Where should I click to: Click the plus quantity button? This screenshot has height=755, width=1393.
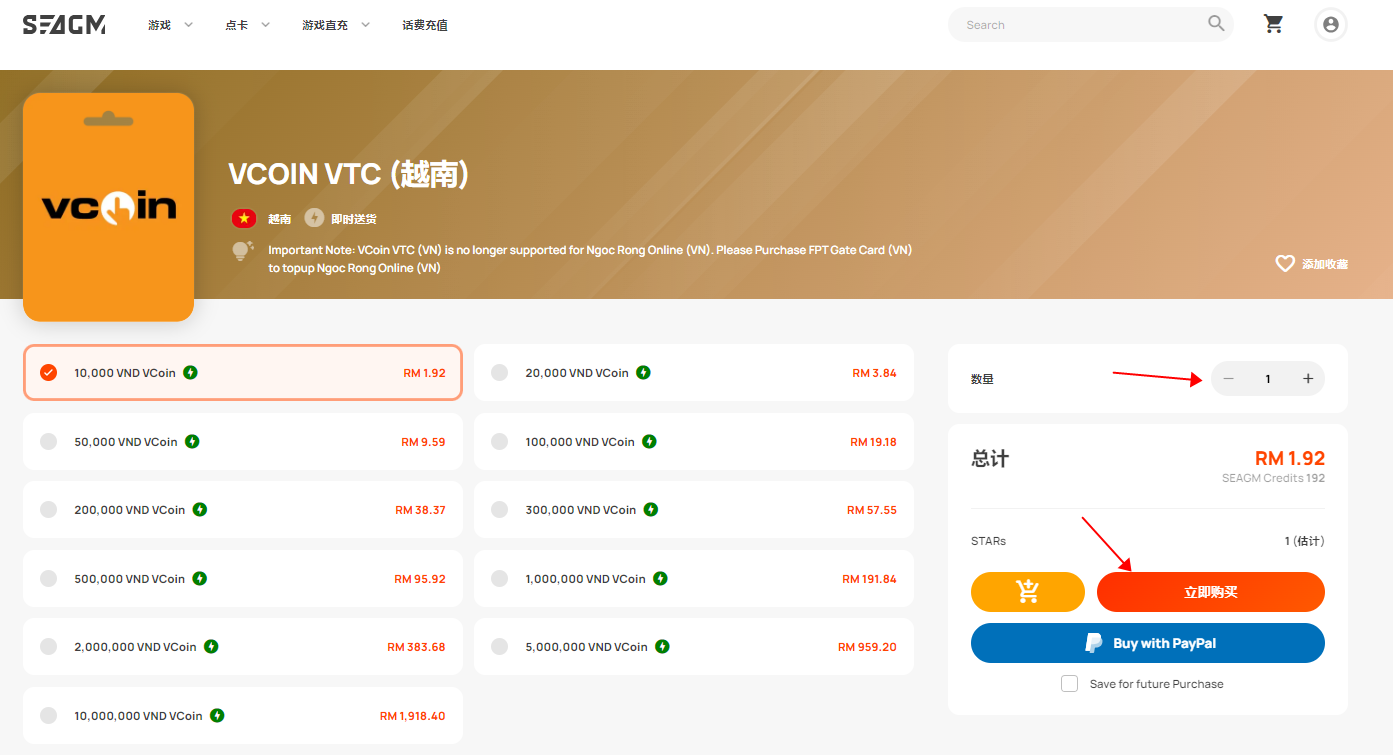pyautogui.click(x=1307, y=379)
